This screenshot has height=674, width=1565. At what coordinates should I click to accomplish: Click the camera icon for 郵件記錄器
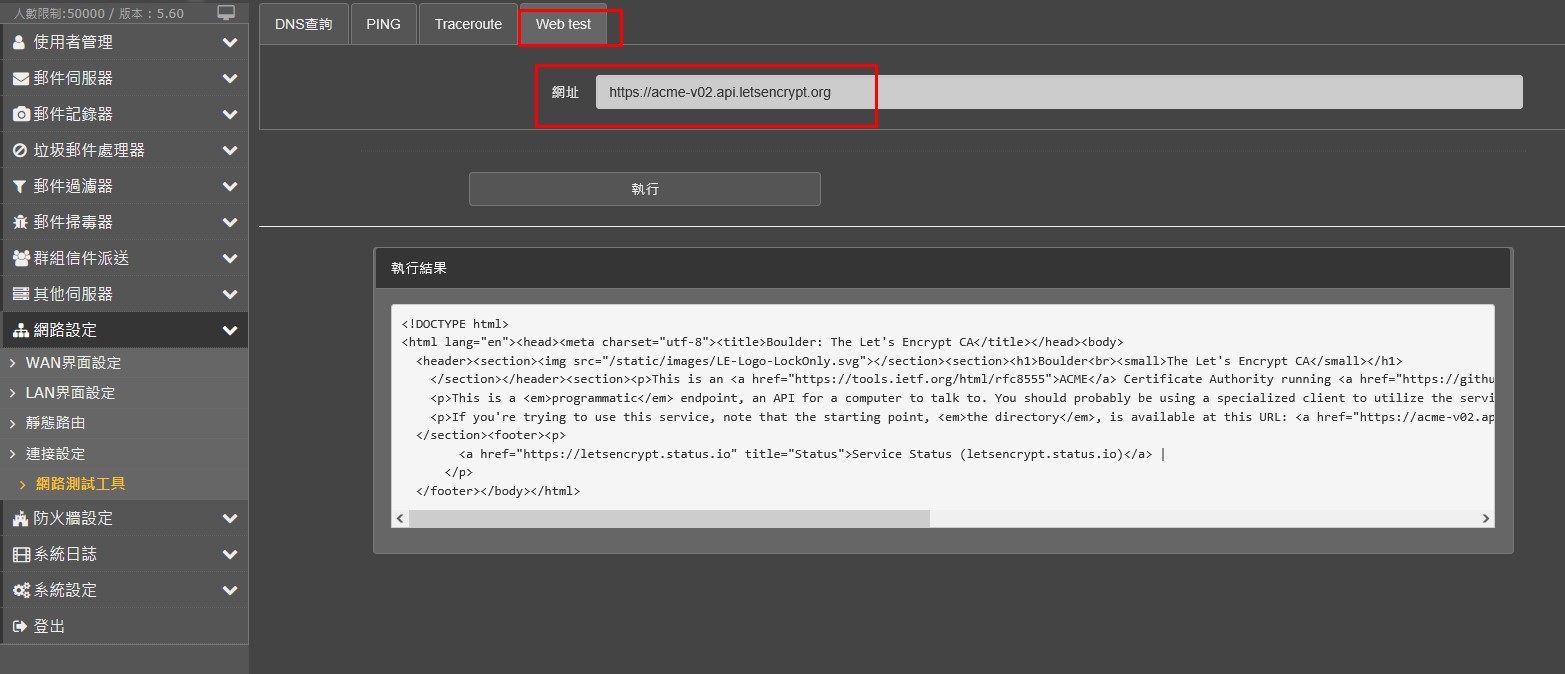point(20,114)
